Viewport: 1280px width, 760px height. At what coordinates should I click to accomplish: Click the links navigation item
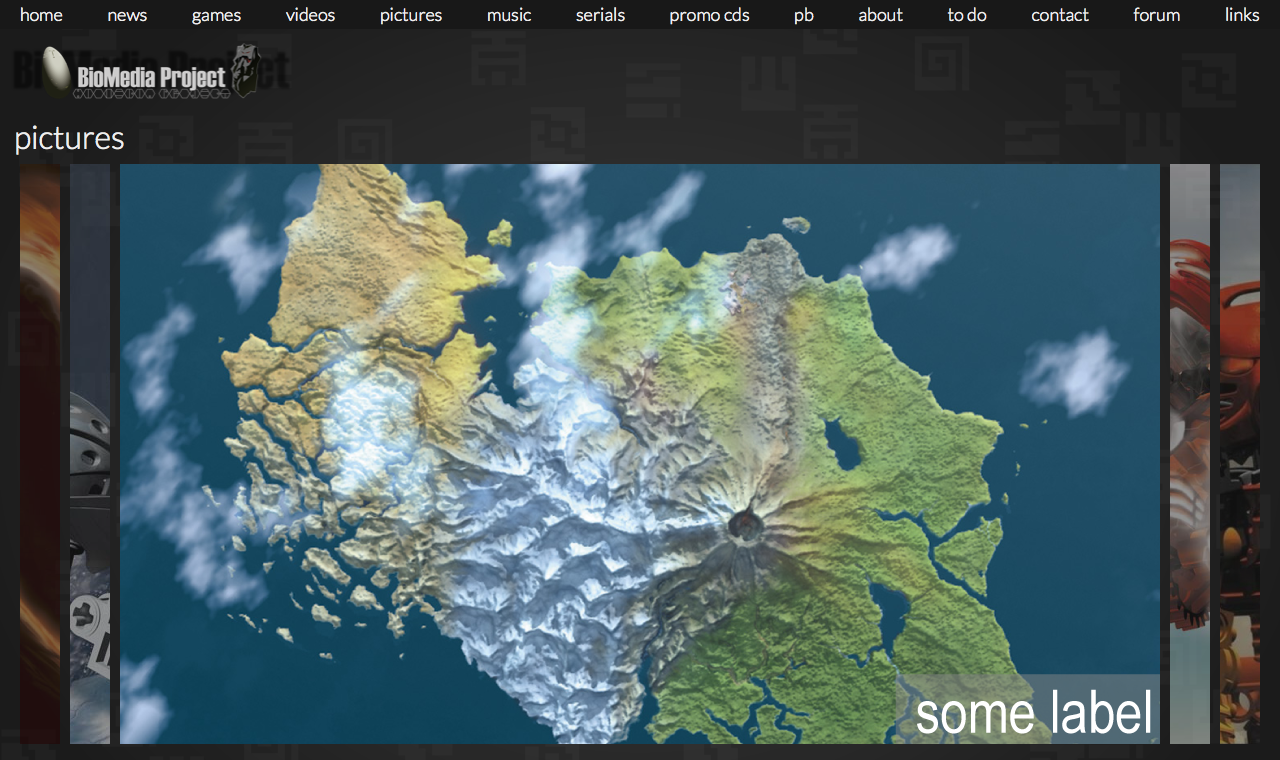(1242, 15)
